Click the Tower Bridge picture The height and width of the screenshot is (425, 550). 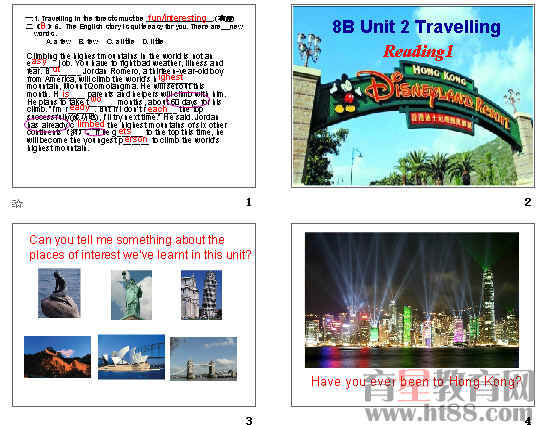coord(203,359)
